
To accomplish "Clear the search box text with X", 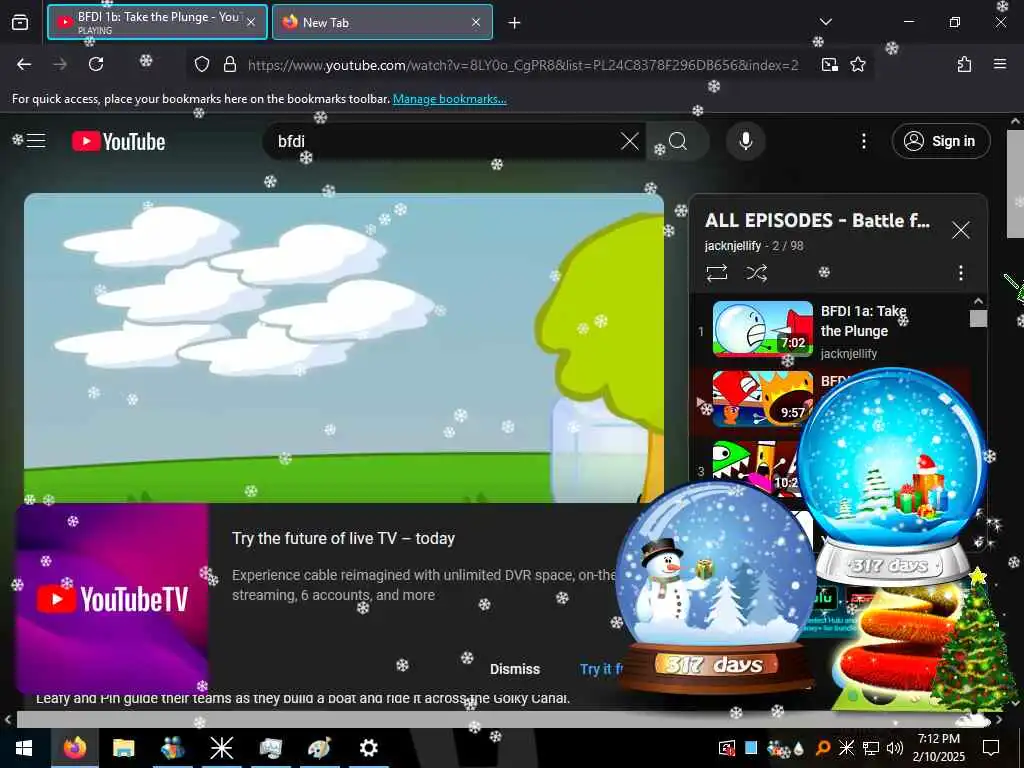I will [x=630, y=141].
